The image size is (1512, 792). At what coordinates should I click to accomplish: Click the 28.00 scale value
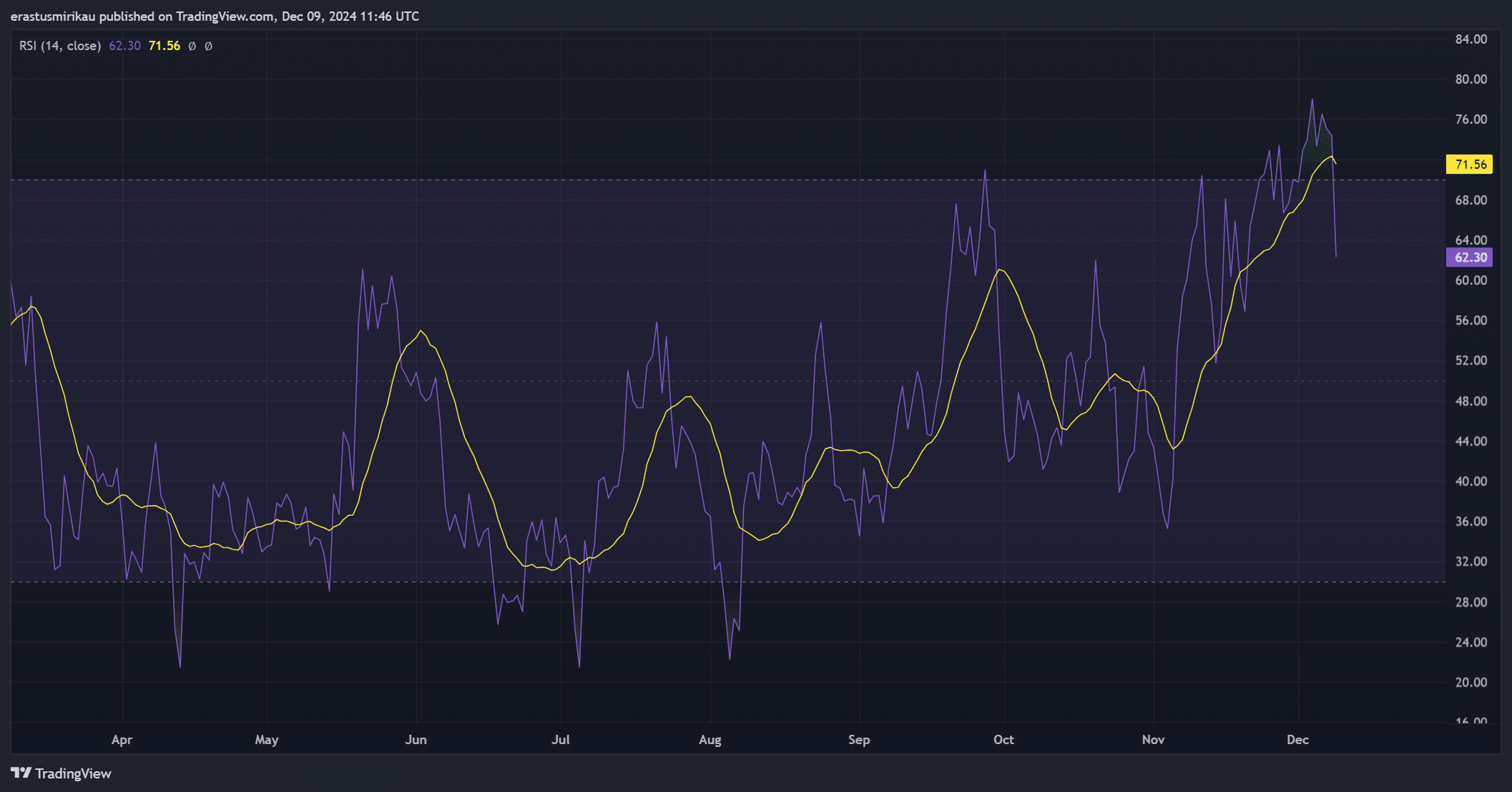tap(1471, 602)
